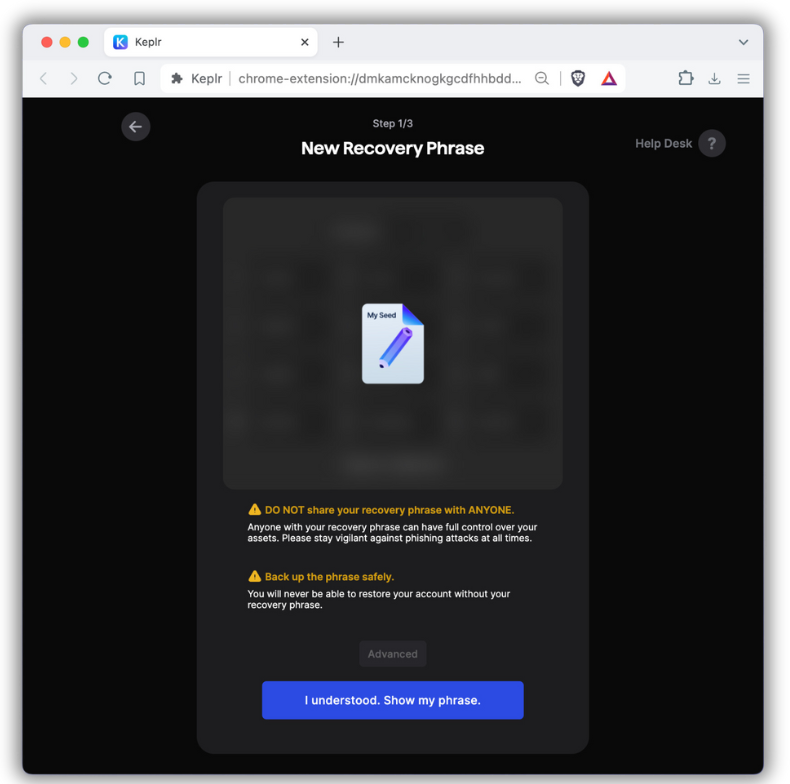The height and width of the screenshot is (784, 790).
Task: Click the My Seed note icon
Action: pyautogui.click(x=393, y=343)
